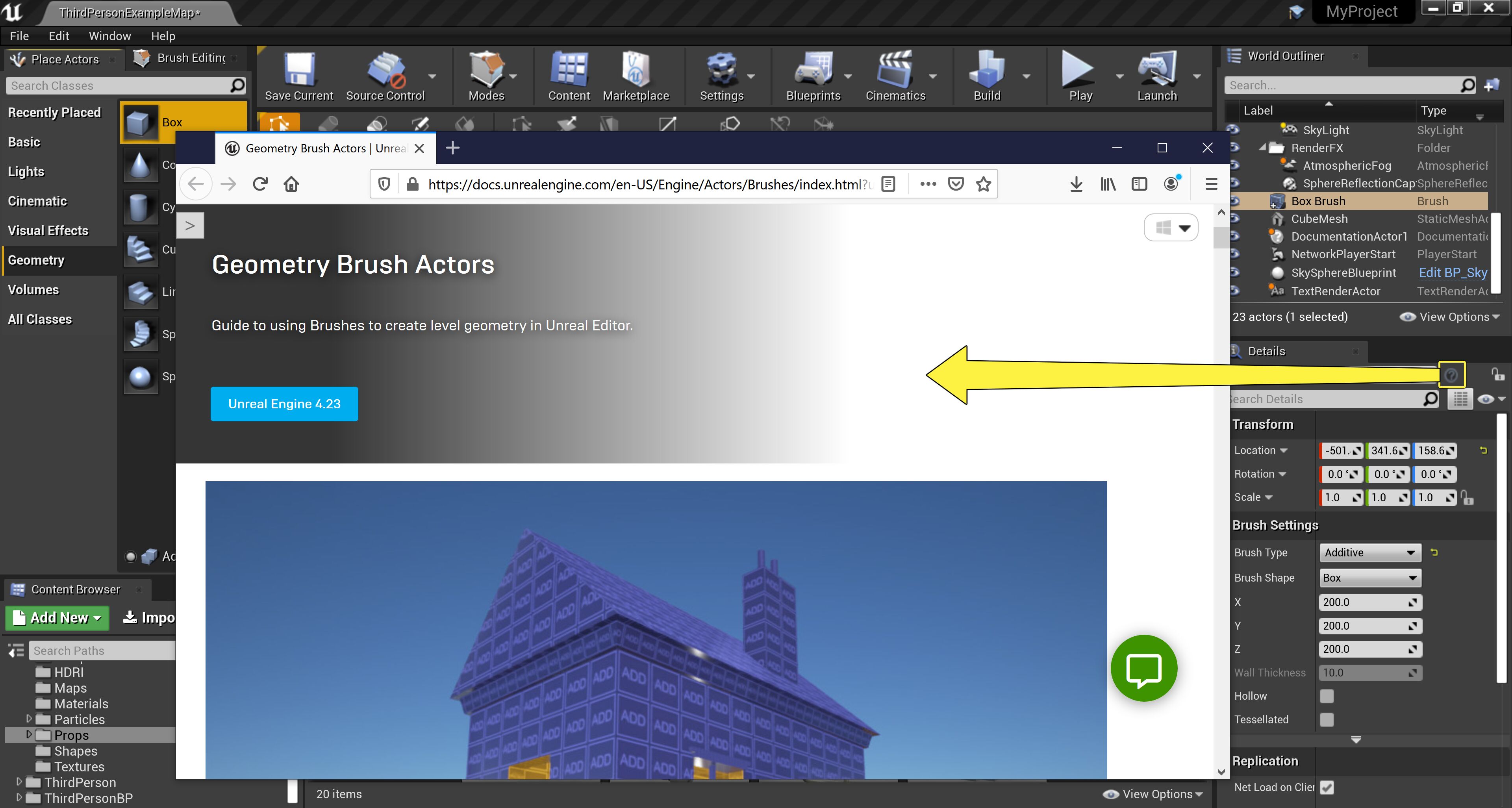The width and height of the screenshot is (1512, 808).
Task: Open the Brush Type dropdown
Action: point(1369,552)
